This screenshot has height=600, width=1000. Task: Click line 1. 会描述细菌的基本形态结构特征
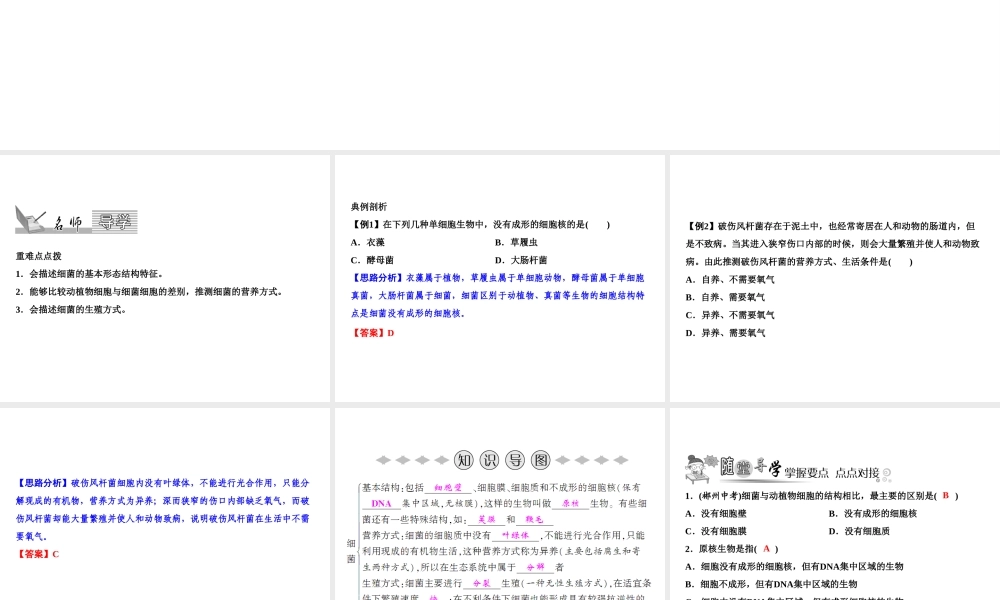(91, 274)
